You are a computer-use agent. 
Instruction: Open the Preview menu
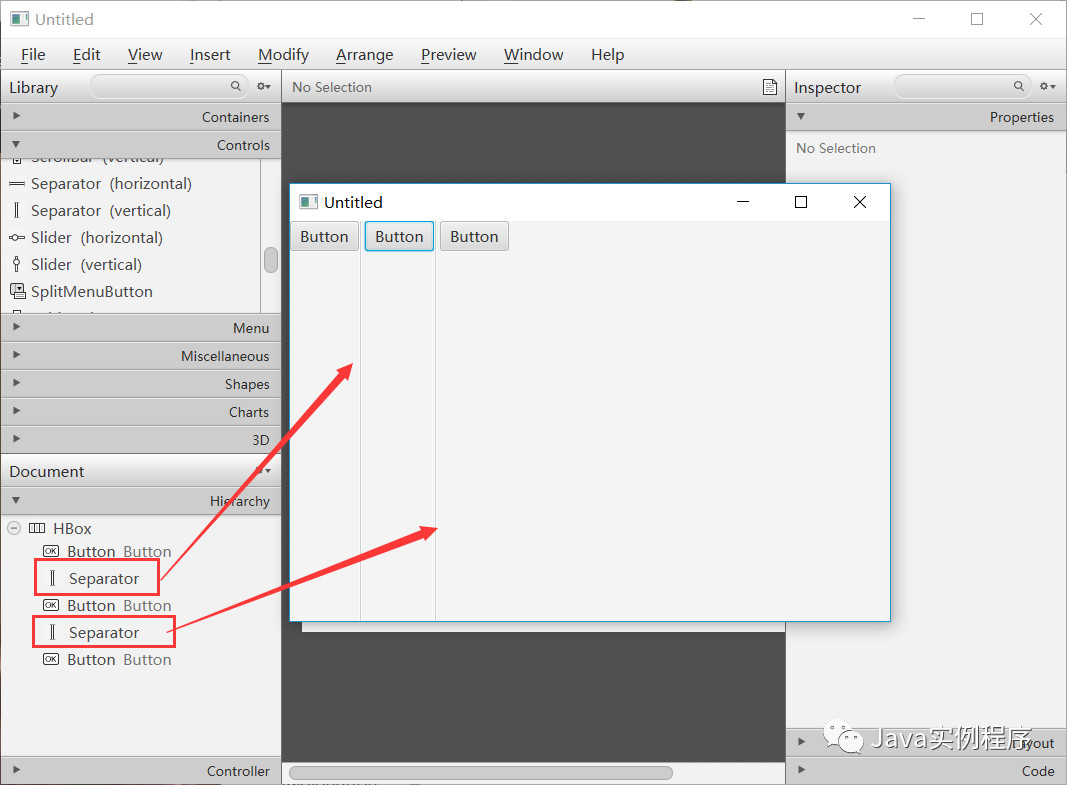[x=447, y=55]
